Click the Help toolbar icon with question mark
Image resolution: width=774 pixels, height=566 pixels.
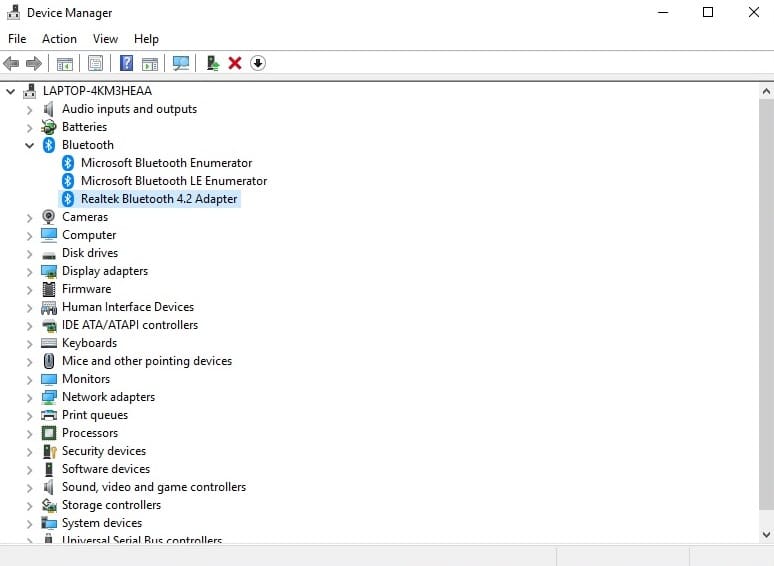click(127, 63)
